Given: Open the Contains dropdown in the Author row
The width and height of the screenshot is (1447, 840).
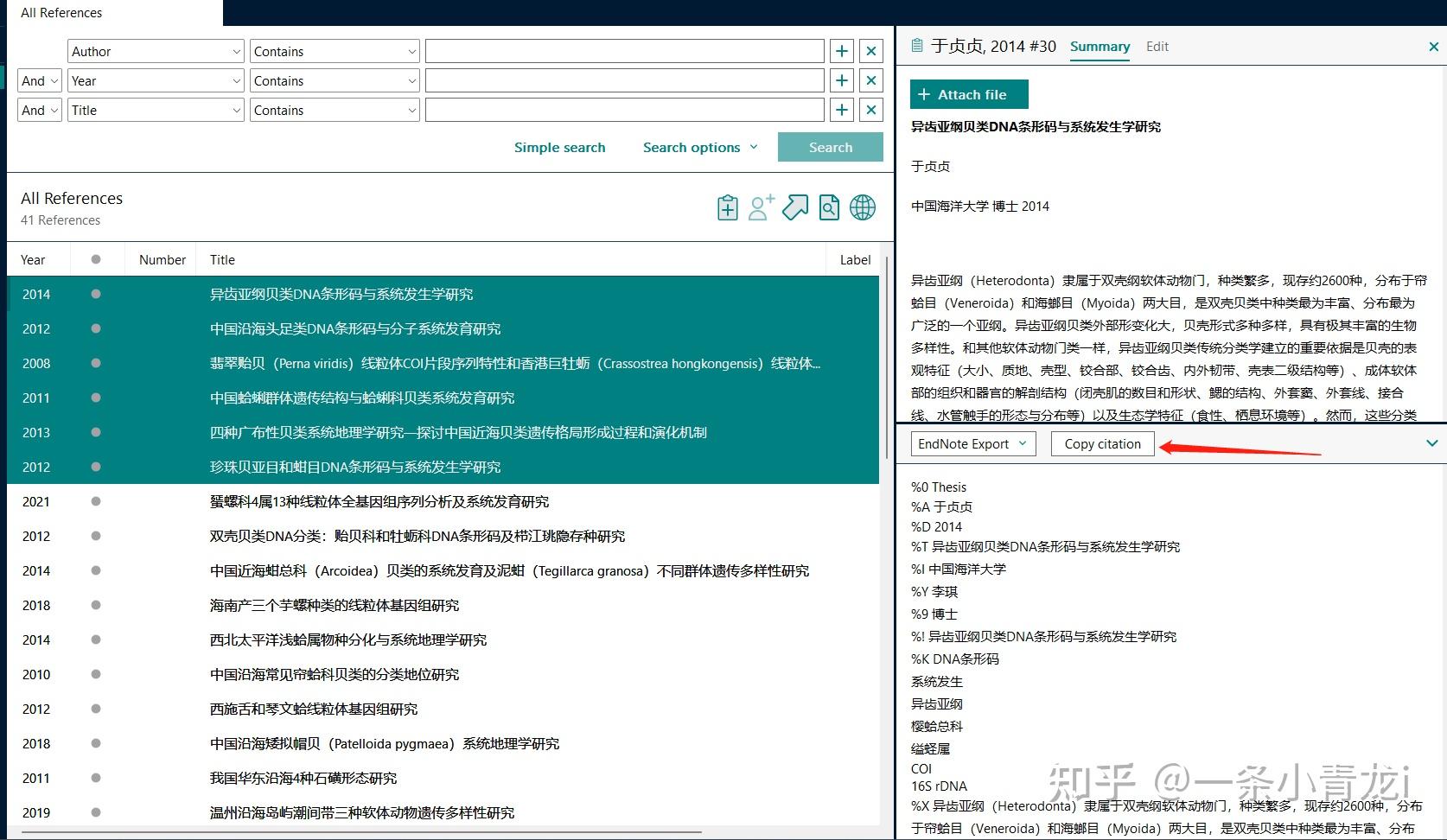Looking at the screenshot, I should [x=335, y=52].
